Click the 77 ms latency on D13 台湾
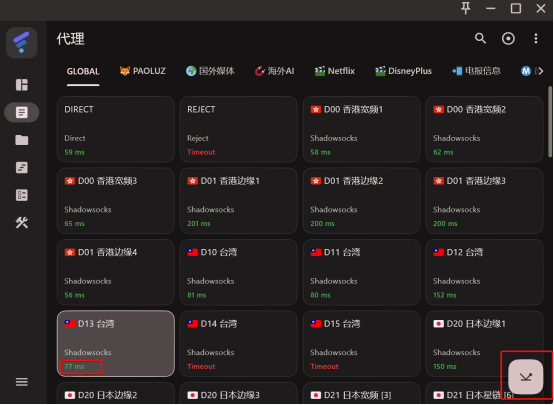The image size is (554, 405). point(75,366)
